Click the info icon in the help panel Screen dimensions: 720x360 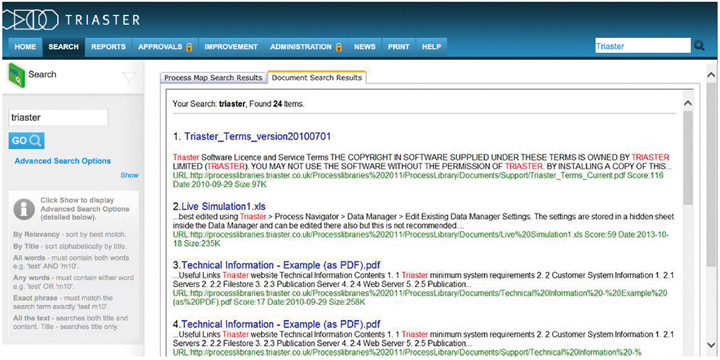24,209
